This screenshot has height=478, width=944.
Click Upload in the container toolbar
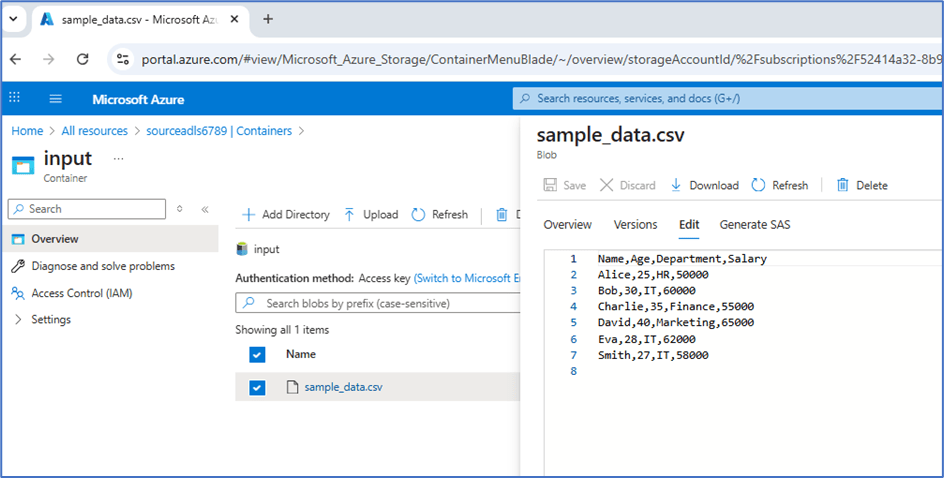370,215
